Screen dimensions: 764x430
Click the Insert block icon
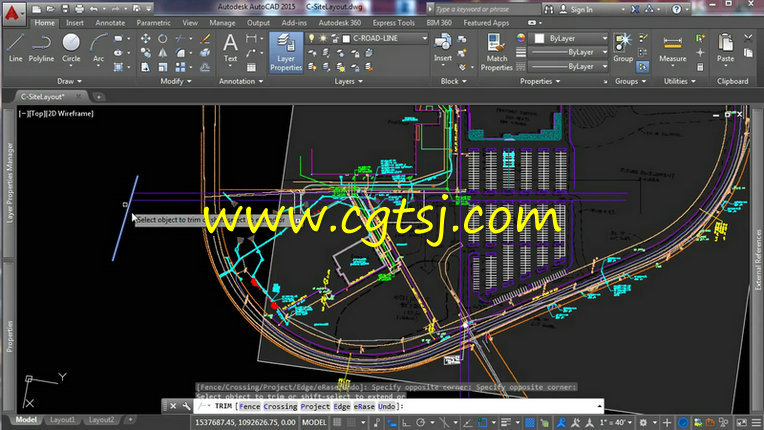[442, 48]
